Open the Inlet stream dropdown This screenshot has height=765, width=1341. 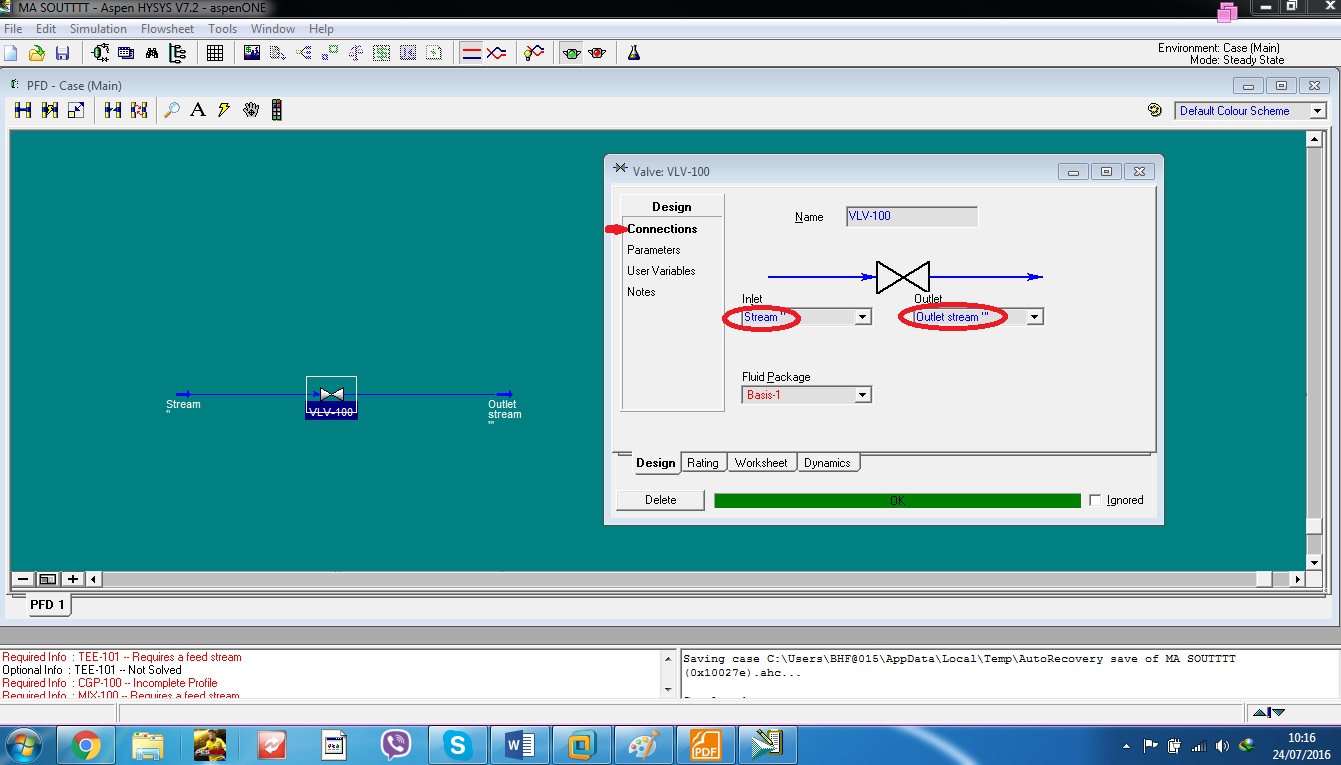tap(860, 316)
